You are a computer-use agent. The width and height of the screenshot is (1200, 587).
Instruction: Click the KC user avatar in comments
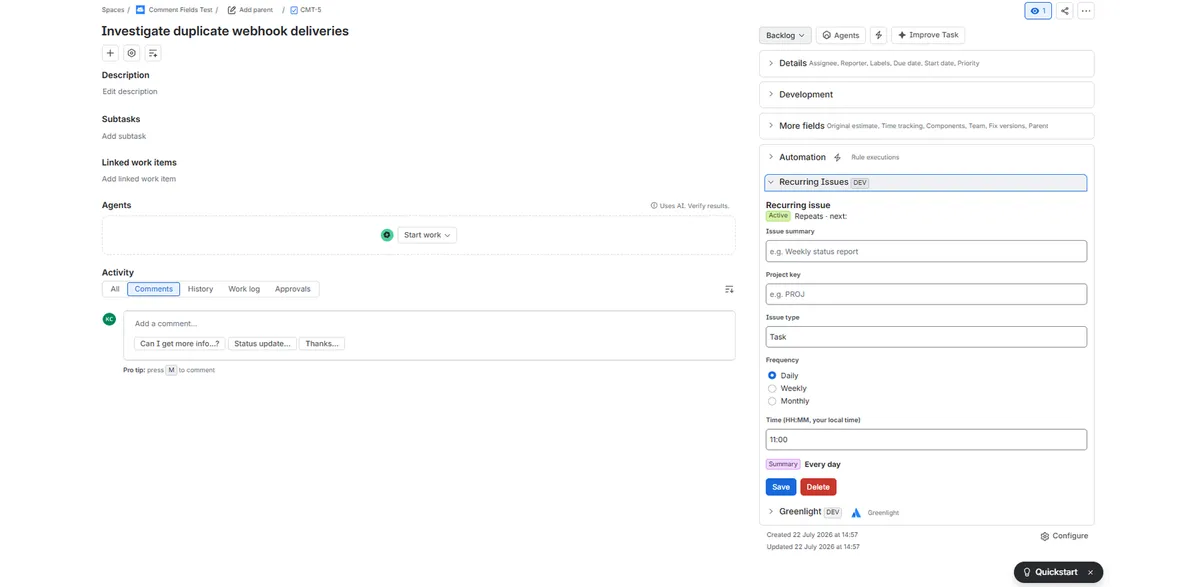[x=109, y=319]
